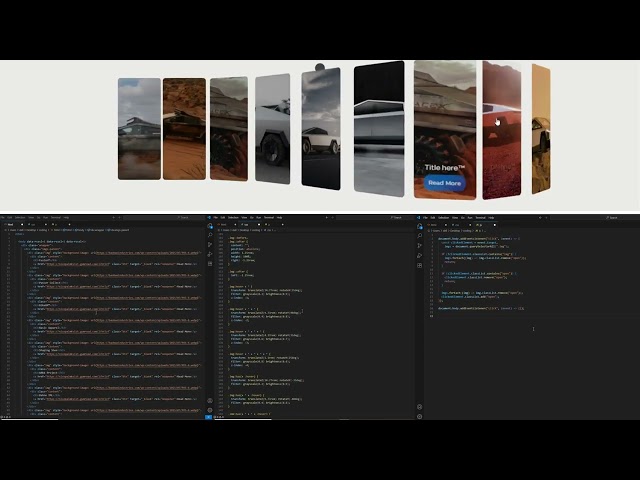Open Run and Debug in middle CSS window
Viewport: 640px width, 480px height.
(x=210, y=254)
